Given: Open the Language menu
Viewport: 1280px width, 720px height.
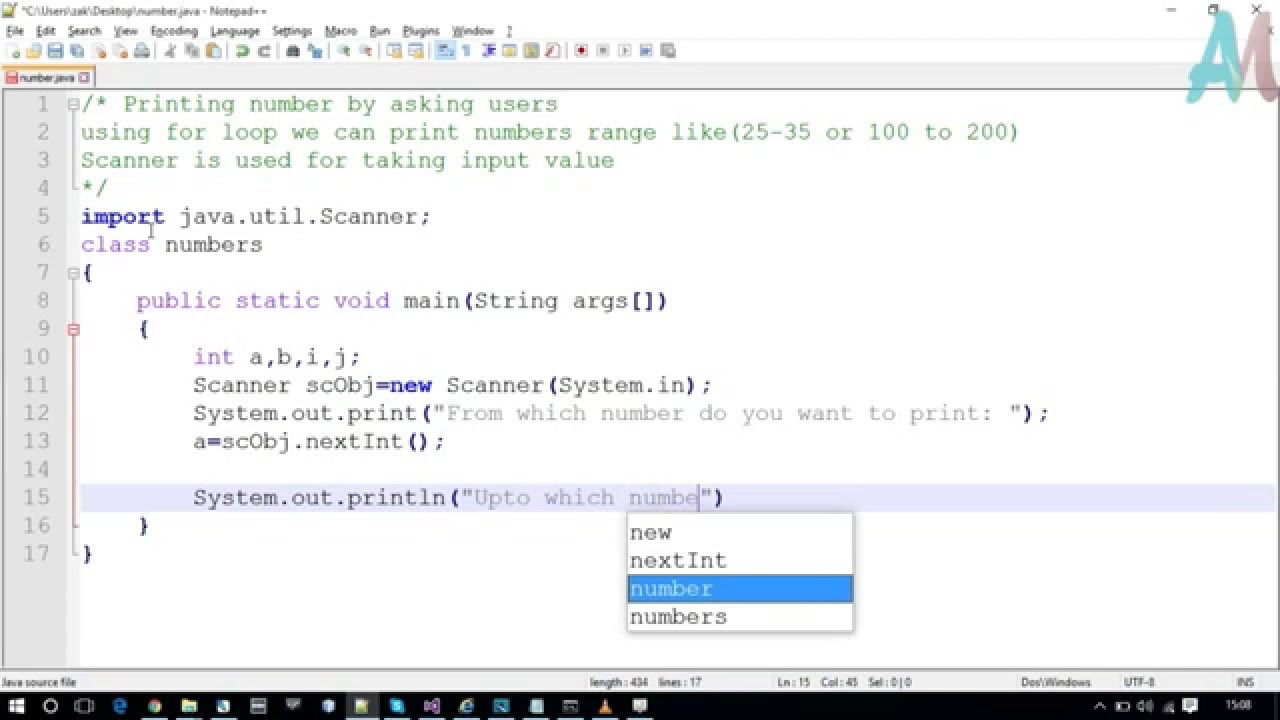Looking at the screenshot, I should point(235,31).
